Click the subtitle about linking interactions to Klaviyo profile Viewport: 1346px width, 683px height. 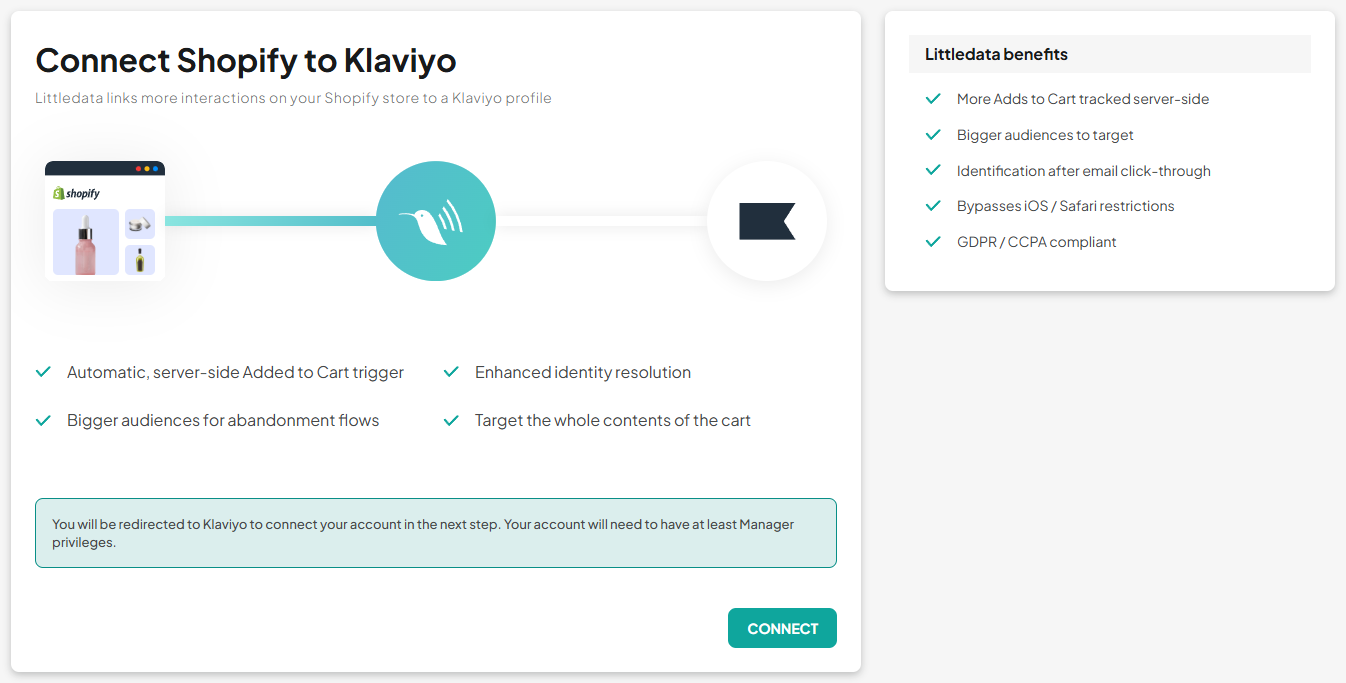point(293,98)
